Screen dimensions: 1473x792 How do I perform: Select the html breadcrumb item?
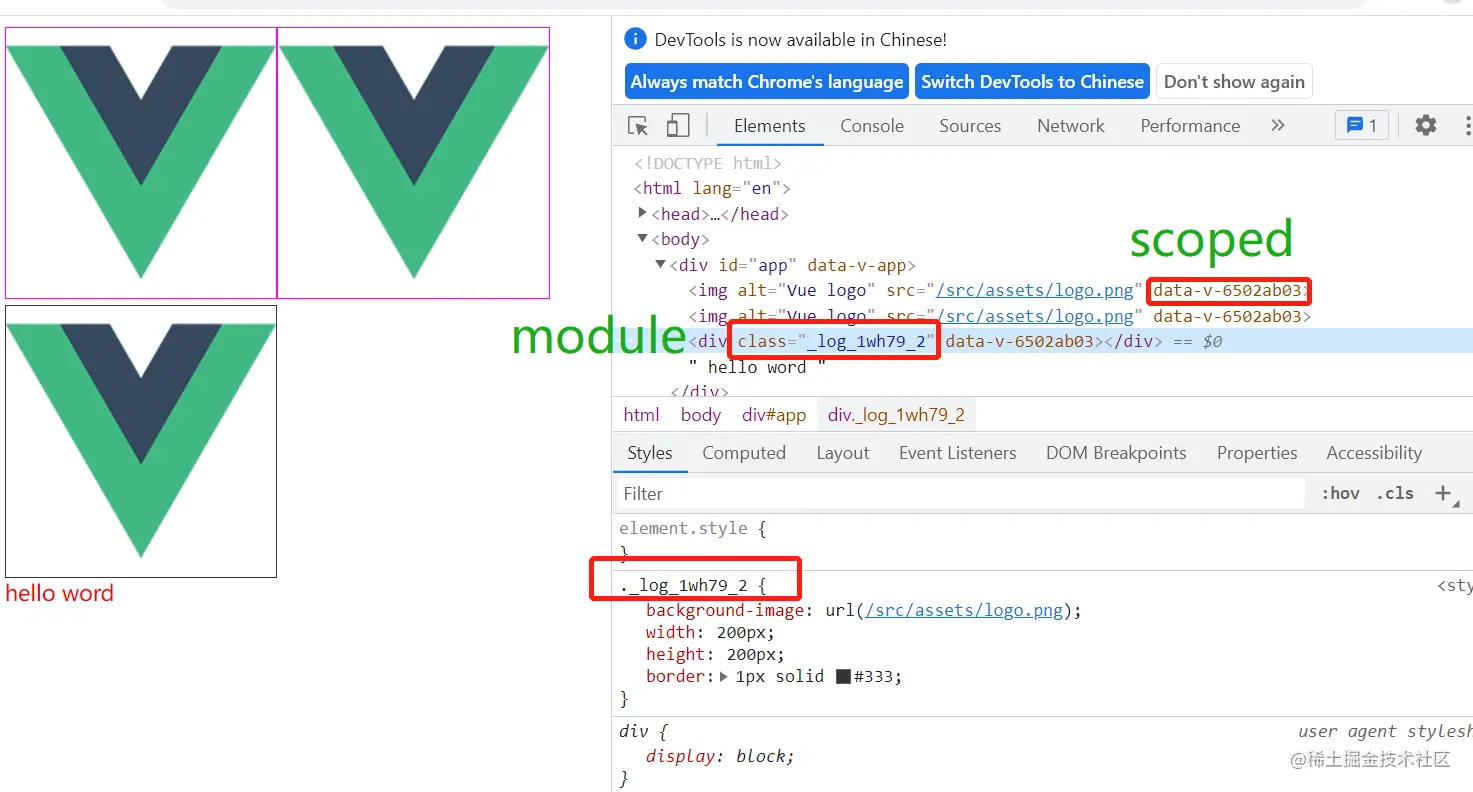(641, 415)
